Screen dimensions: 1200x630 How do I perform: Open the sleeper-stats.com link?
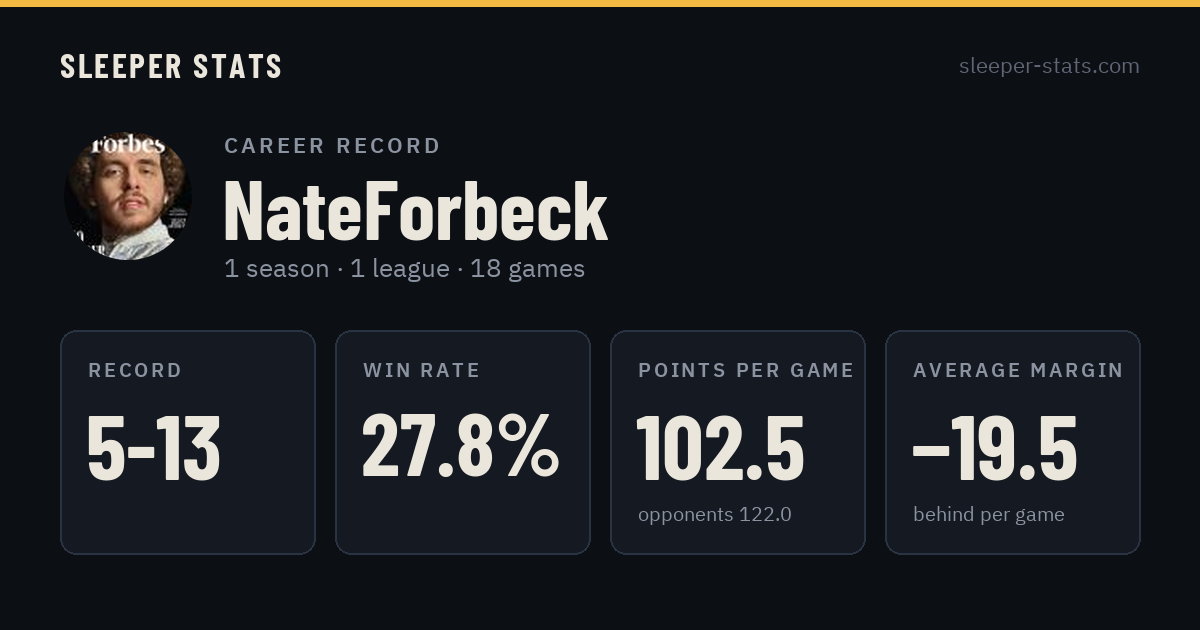[1049, 66]
